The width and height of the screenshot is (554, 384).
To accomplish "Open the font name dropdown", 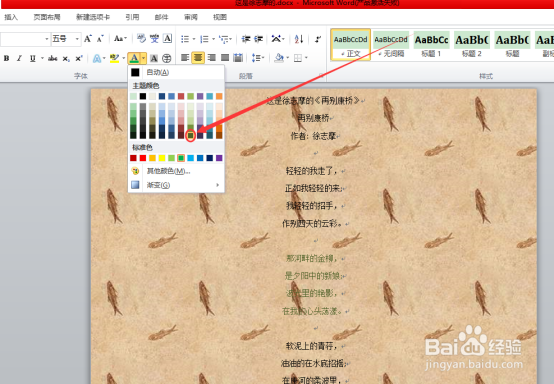I will (x=47, y=39).
